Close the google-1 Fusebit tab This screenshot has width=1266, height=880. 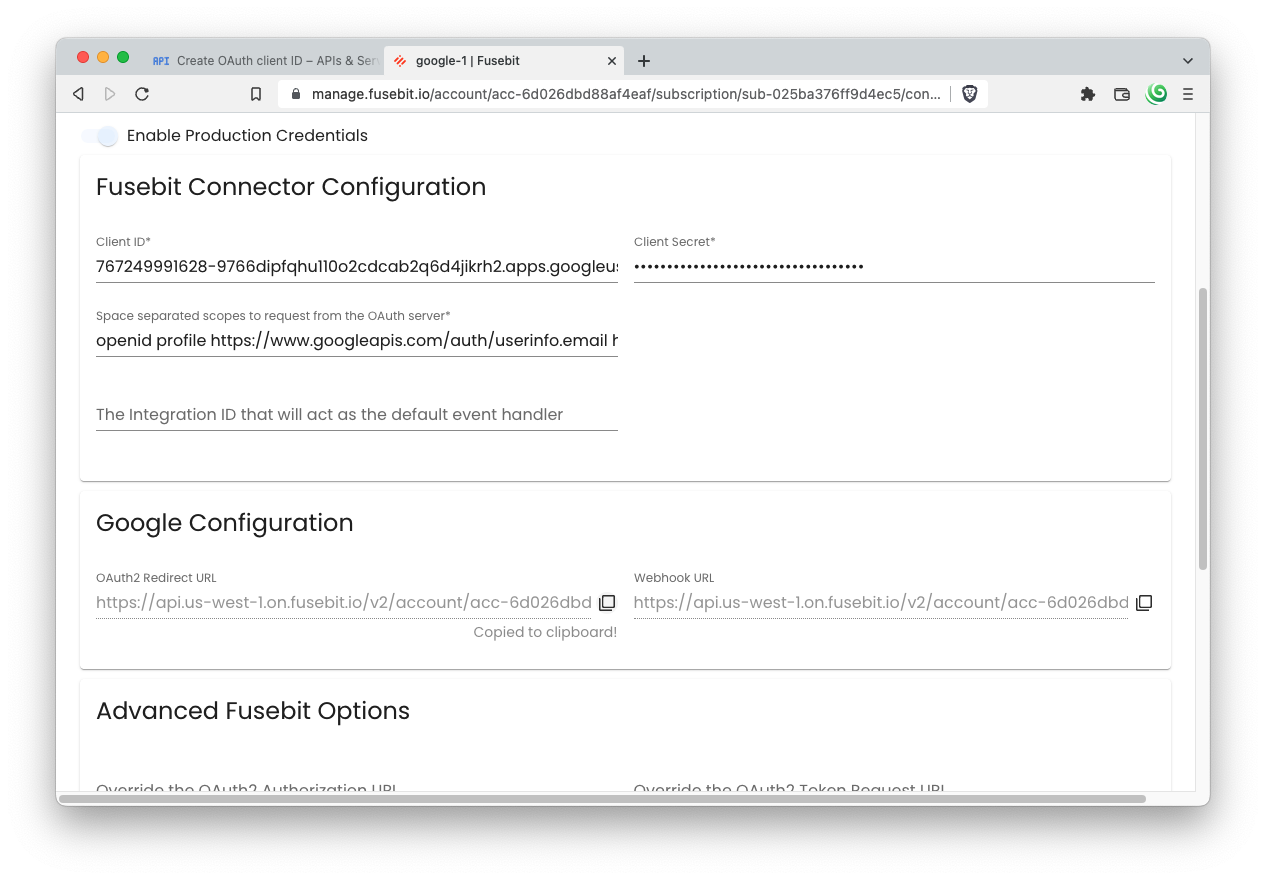tap(612, 61)
